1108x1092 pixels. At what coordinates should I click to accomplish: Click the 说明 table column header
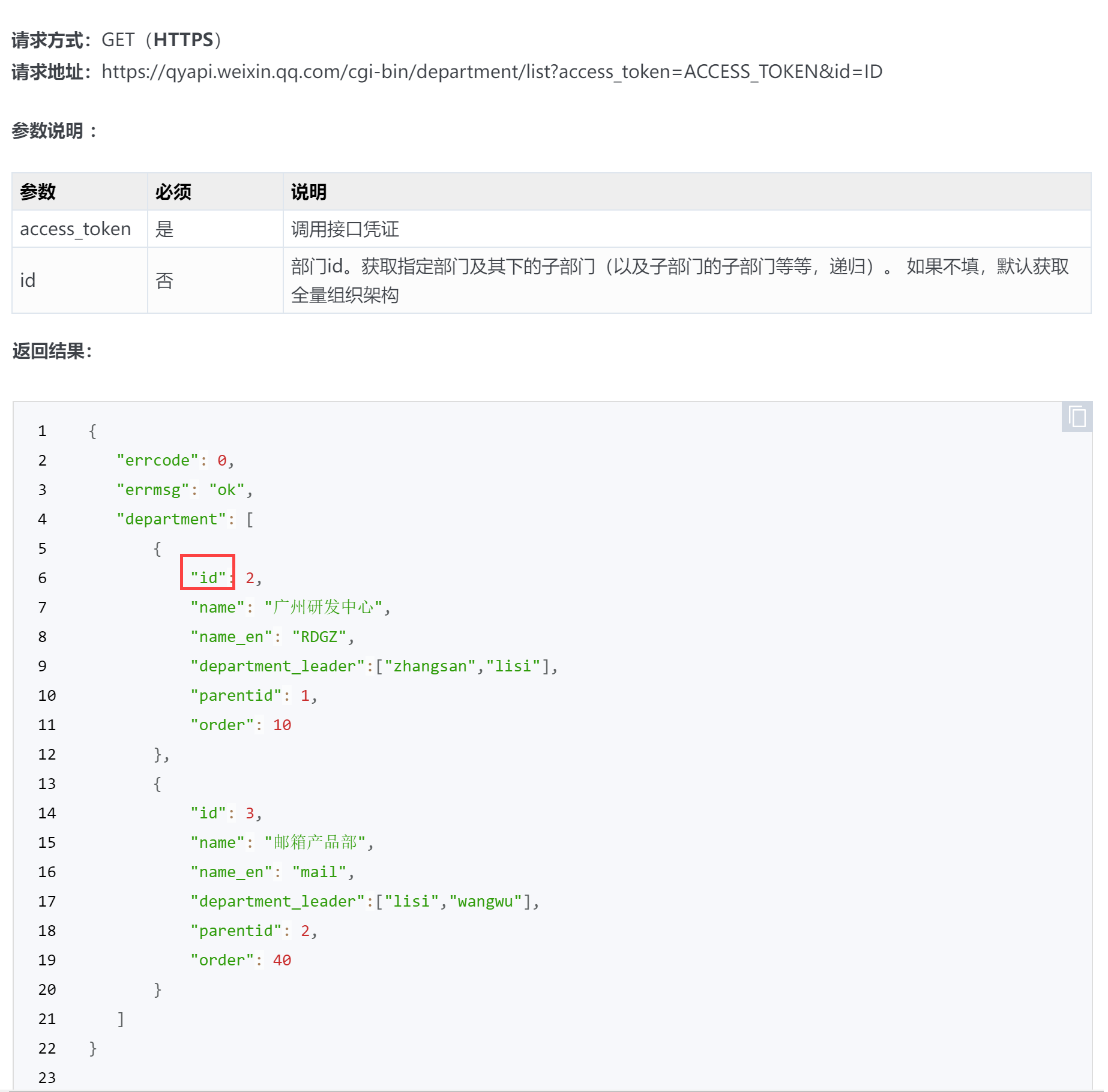309,192
